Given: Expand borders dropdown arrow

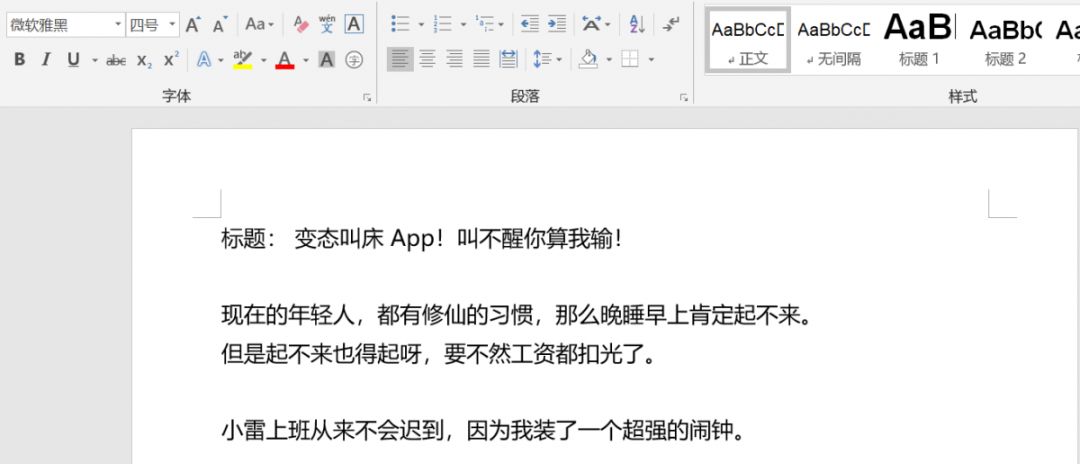Looking at the screenshot, I should [651, 60].
